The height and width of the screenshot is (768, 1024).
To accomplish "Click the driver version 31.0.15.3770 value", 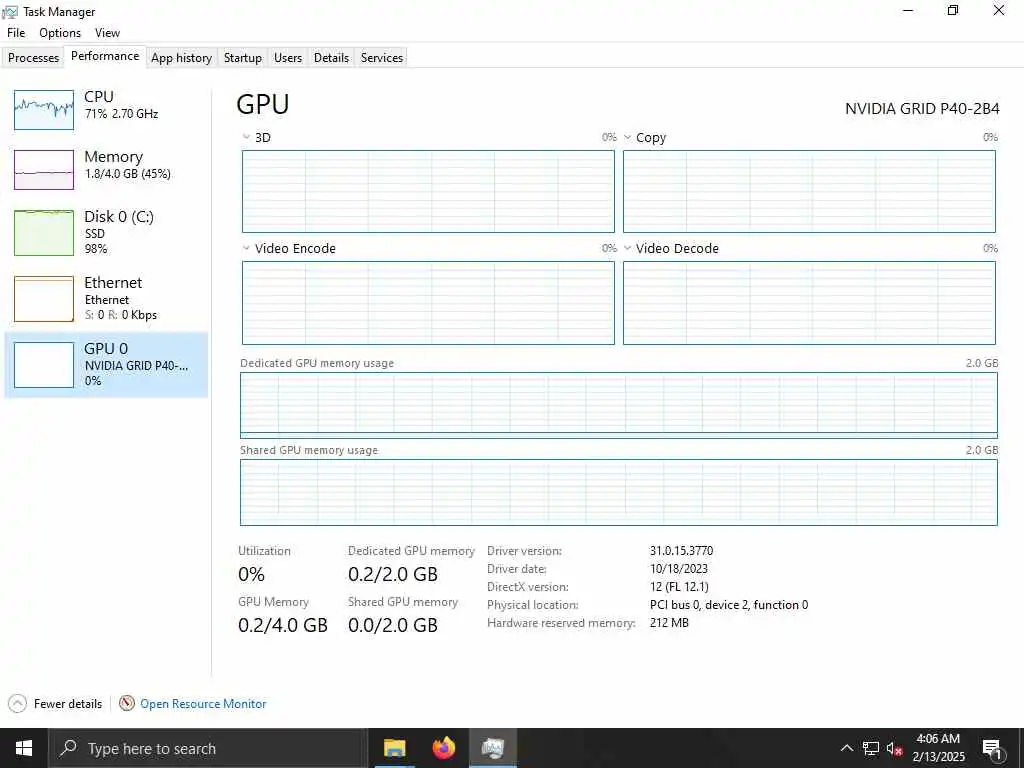I will coord(681,551).
